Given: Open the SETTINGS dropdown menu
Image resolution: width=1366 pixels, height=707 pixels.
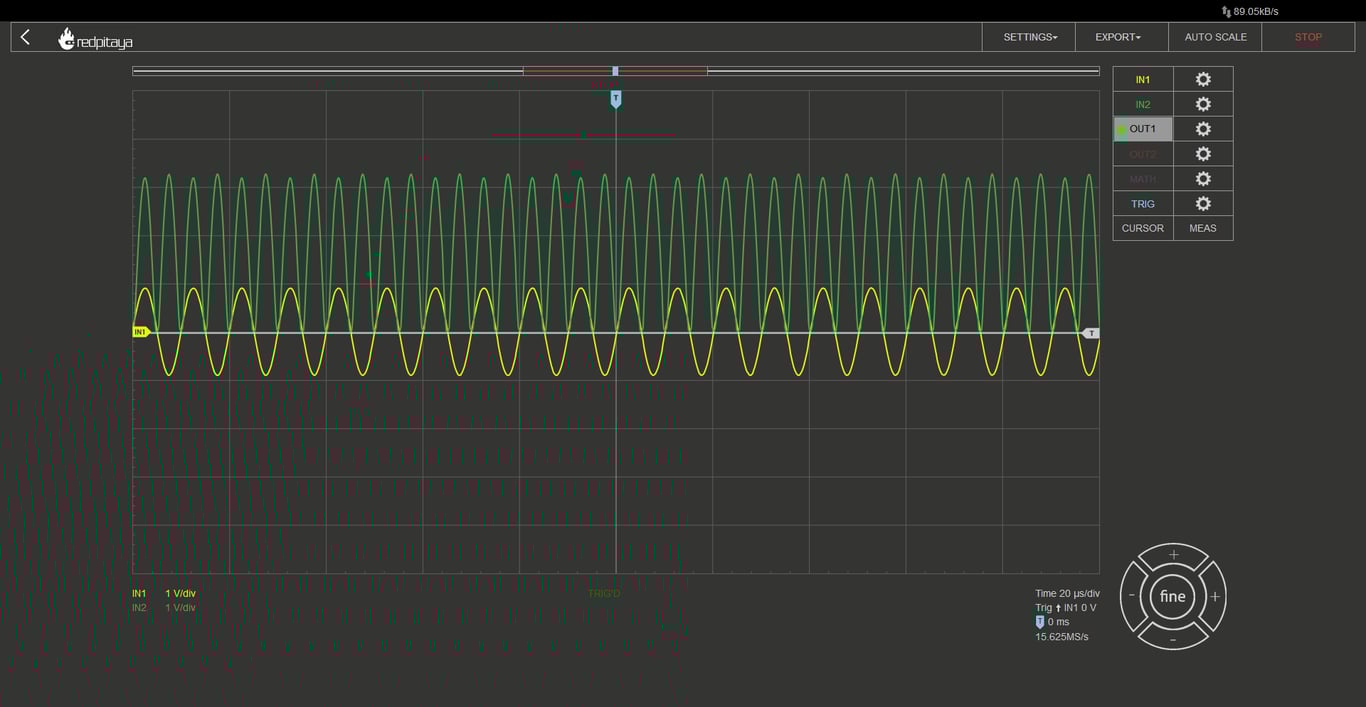Looking at the screenshot, I should pyautogui.click(x=1030, y=37).
